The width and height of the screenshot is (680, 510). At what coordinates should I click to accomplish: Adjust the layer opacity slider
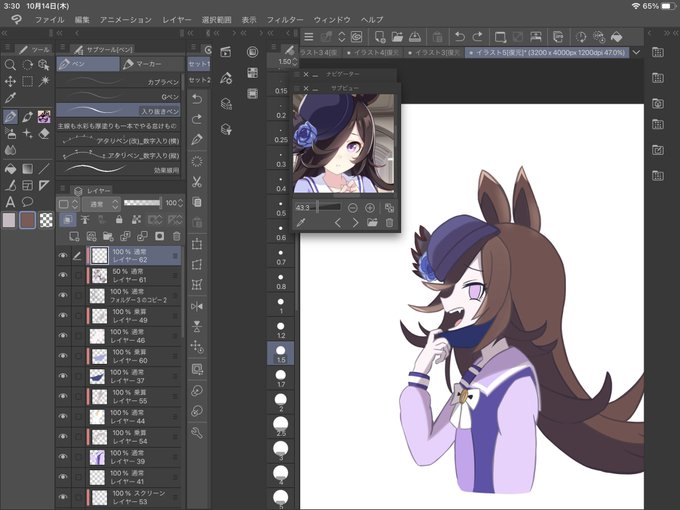click(142, 203)
